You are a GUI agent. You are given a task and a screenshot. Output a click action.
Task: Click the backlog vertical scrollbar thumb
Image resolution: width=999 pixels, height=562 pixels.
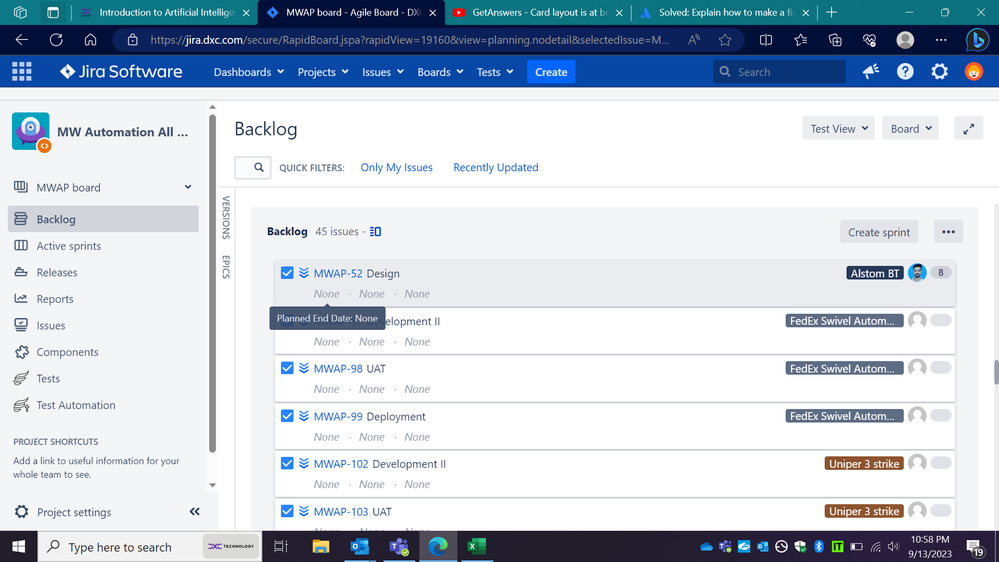996,371
